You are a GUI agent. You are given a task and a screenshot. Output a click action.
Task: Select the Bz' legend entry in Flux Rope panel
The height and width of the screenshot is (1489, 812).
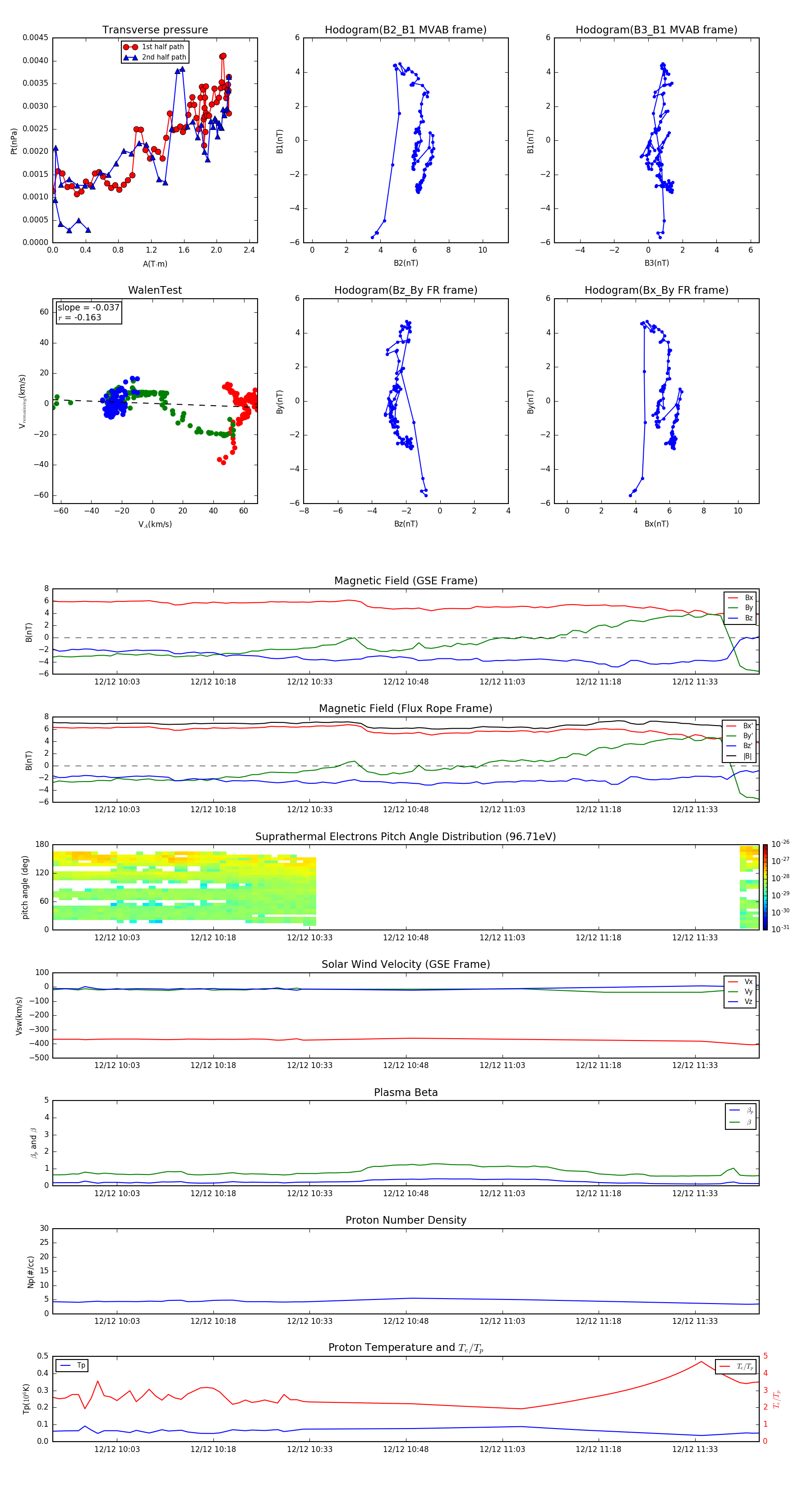pos(740,746)
